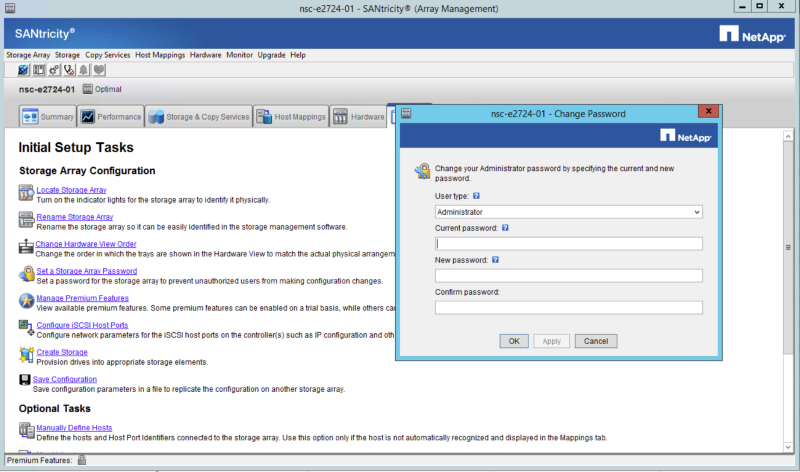This screenshot has height=472, width=800.
Task: Open the Configure iSCSI Host Ports link
Action: point(82,326)
